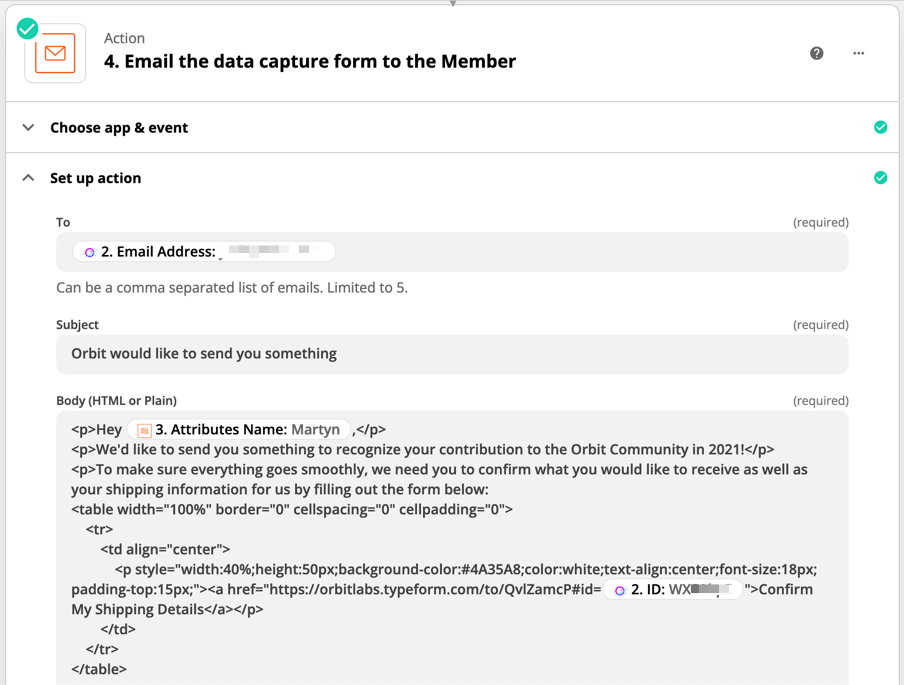Open the help question mark icon
Viewport: 904px width, 685px height.
coord(817,53)
